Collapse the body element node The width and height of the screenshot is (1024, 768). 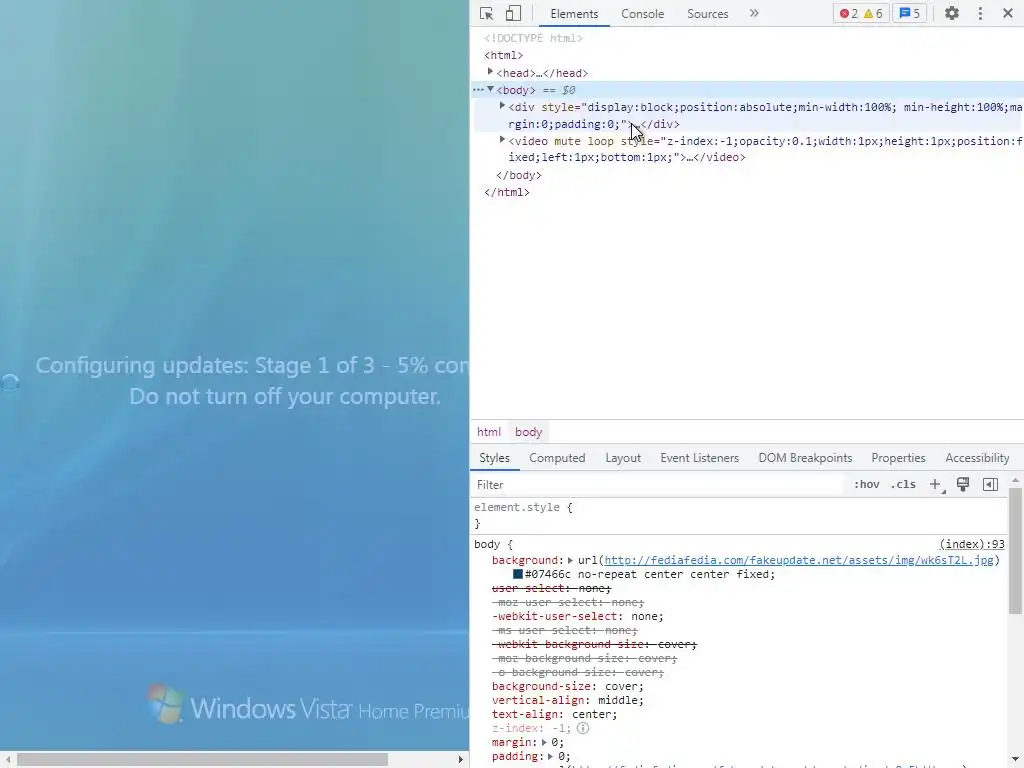coord(490,89)
